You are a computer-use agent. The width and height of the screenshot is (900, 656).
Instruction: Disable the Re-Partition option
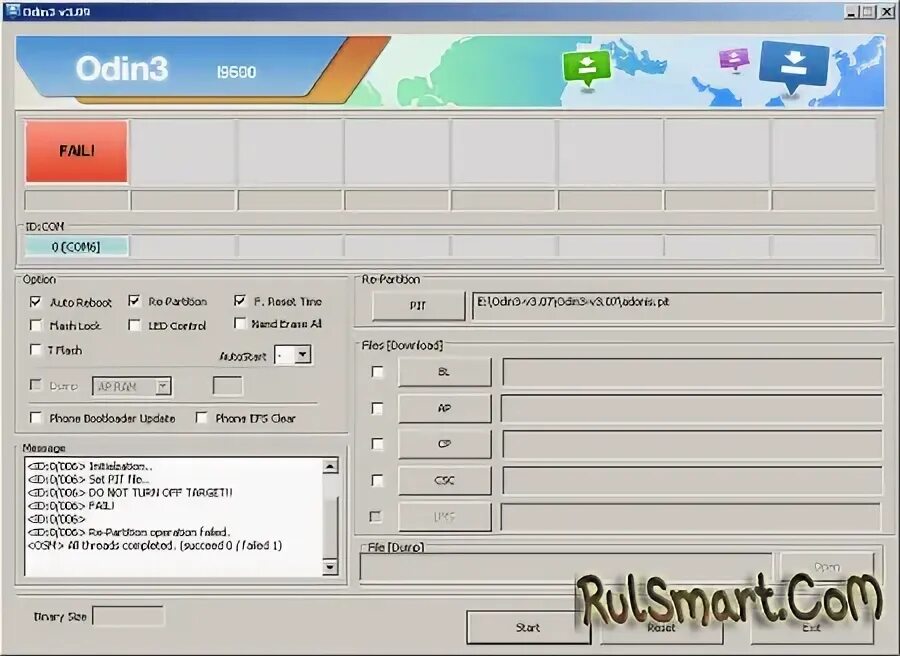(133, 300)
